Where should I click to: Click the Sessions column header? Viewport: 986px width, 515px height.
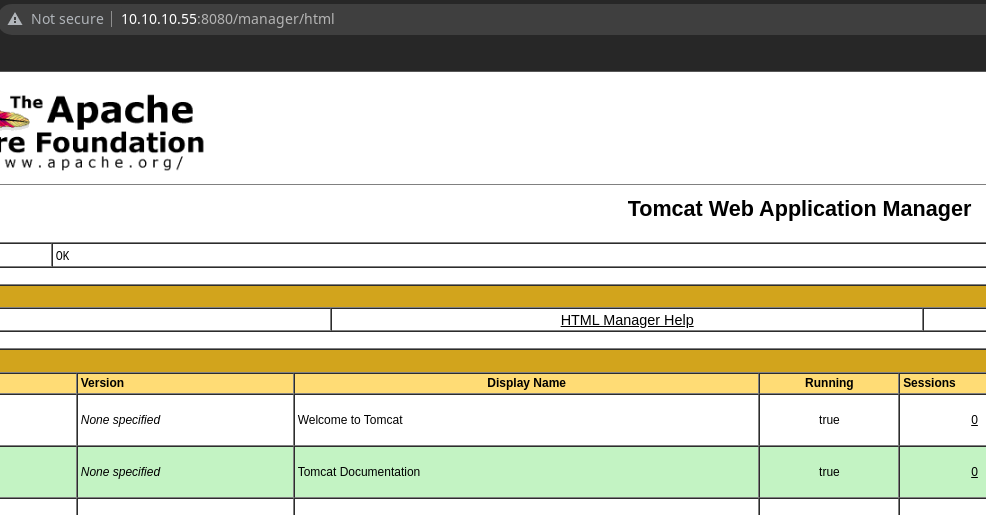[x=929, y=383]
